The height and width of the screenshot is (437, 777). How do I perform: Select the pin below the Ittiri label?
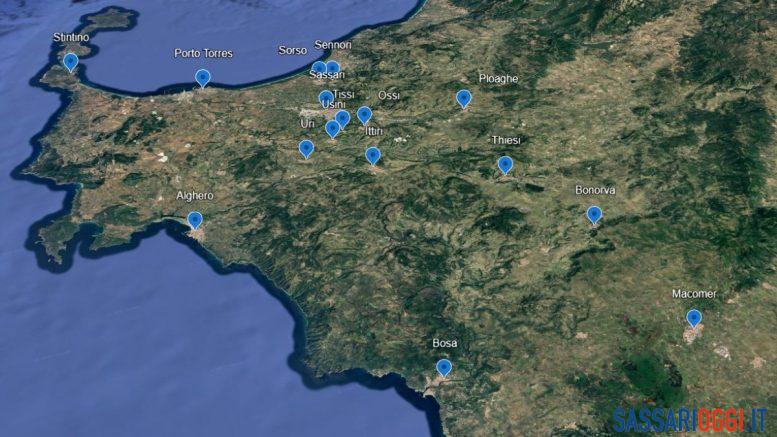coord(373,156)
